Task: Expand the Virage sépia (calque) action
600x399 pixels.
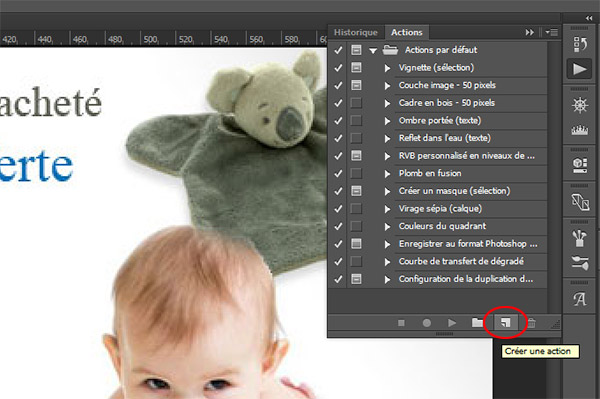Action: [x=387, y=209]
